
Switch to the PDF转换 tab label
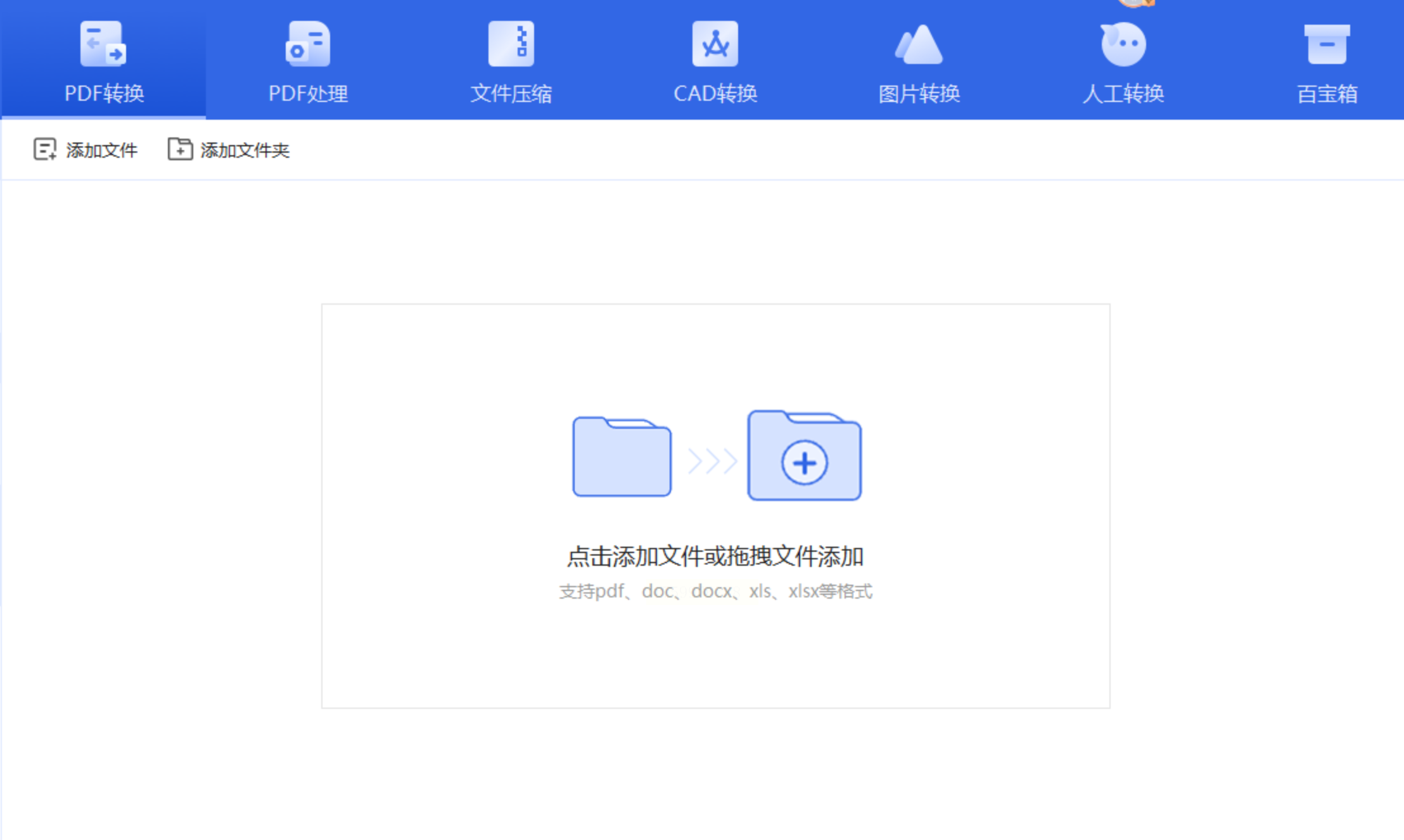(x=105, y=94)
